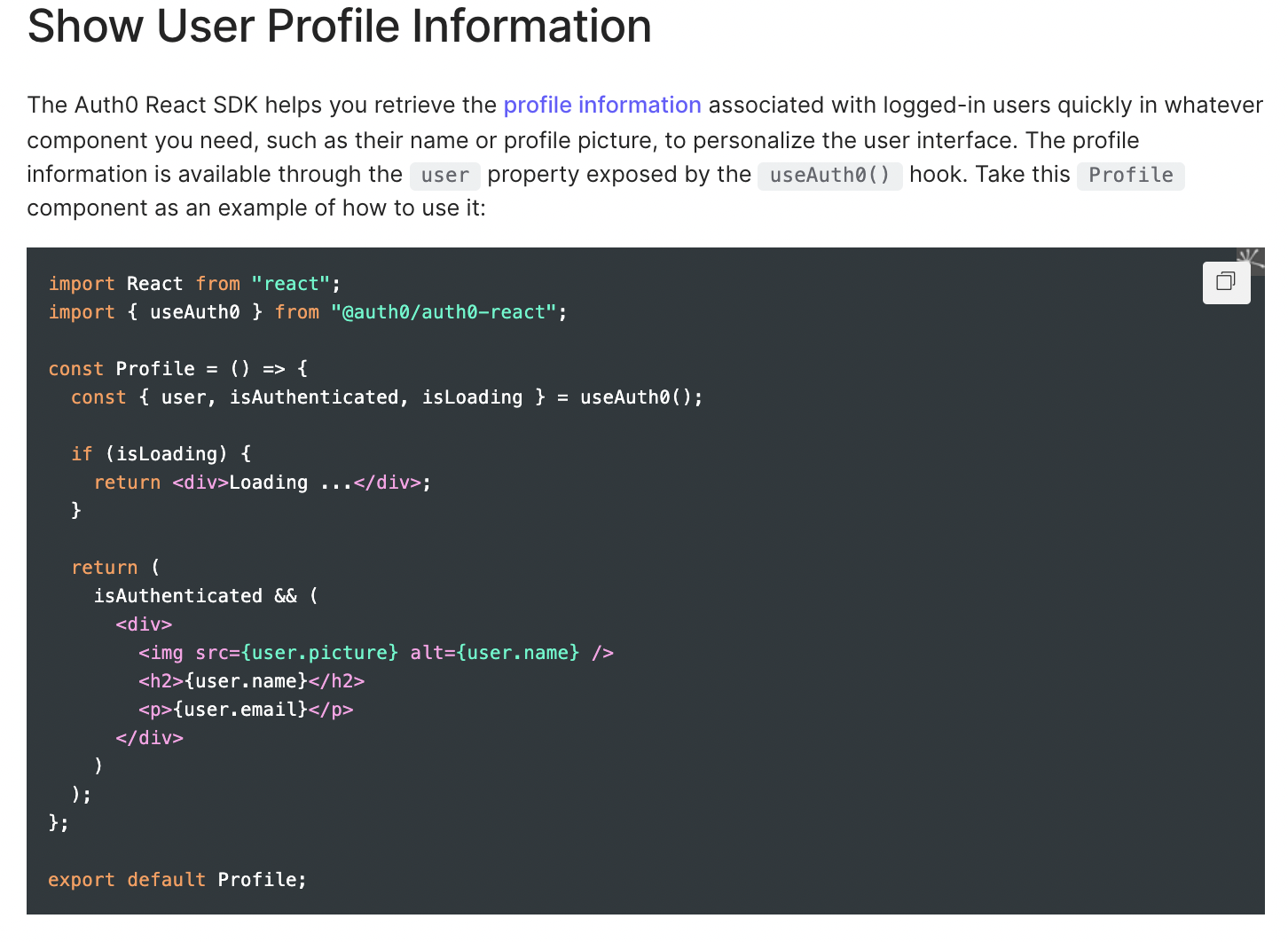Select the copy-to-clipboard button on the code block
This screenshot has height=942, width=1288.
[1226, 282]
